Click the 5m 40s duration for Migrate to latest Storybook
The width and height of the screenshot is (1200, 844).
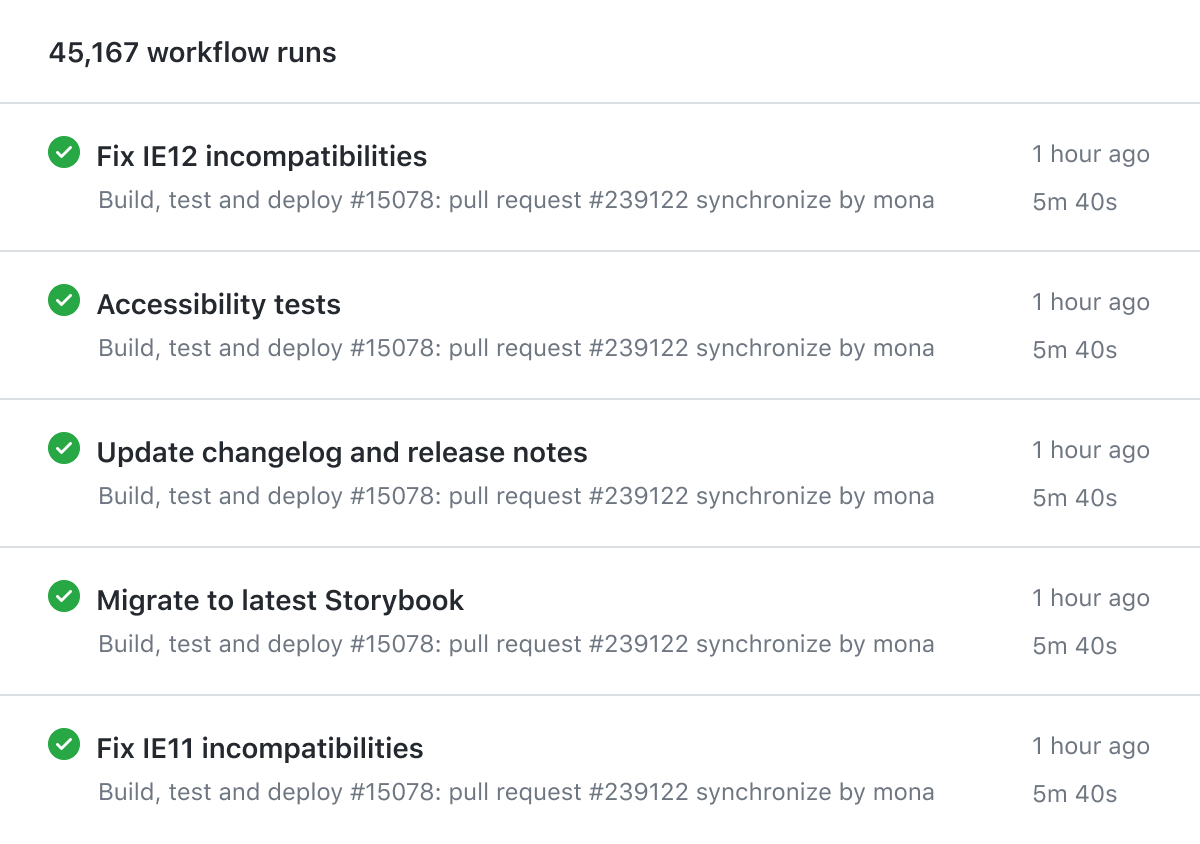1074,646
